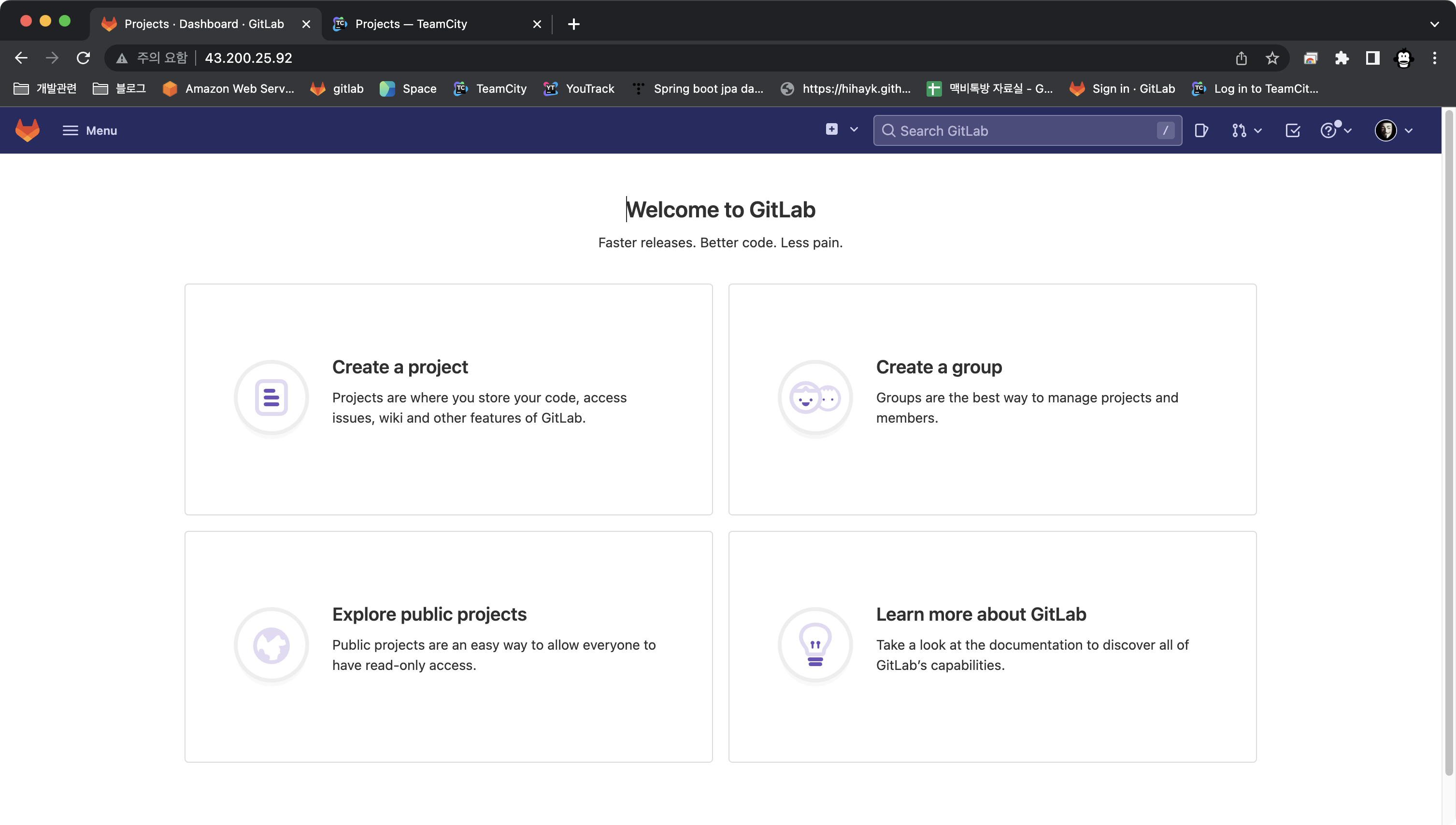Open the Help question mark icon
This screenshot has width=1456, height=825.
pos(1328,130)
